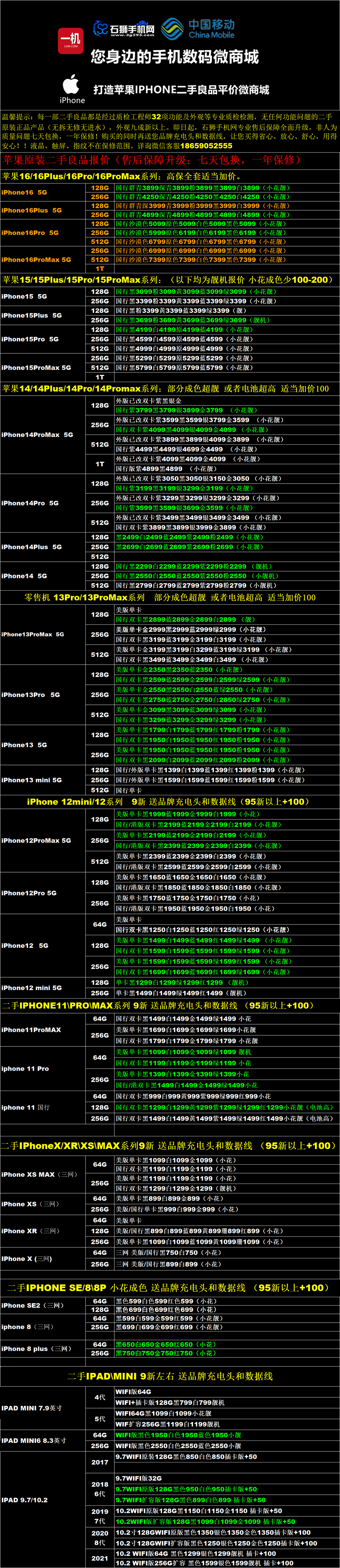This screenshot has width=340, height=1568.
Task: Click the China Mobile logo
Action: point(199,28)
